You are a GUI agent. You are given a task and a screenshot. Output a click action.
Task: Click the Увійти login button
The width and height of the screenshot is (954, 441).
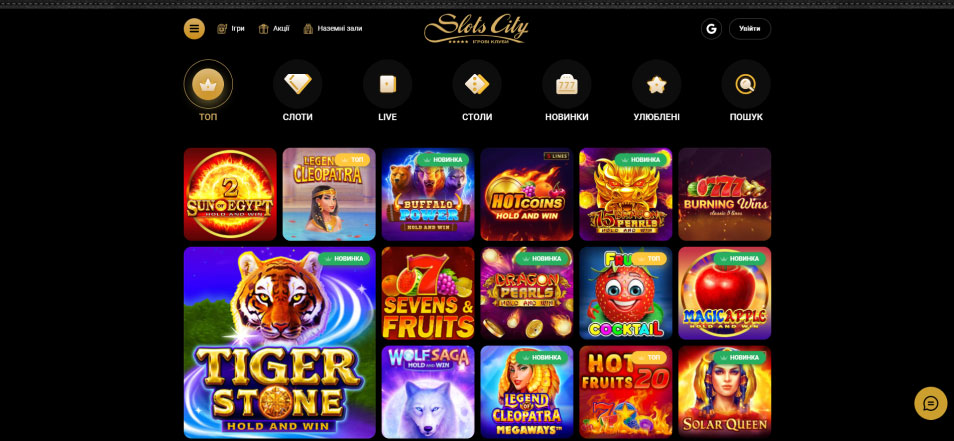pos(750,29)
